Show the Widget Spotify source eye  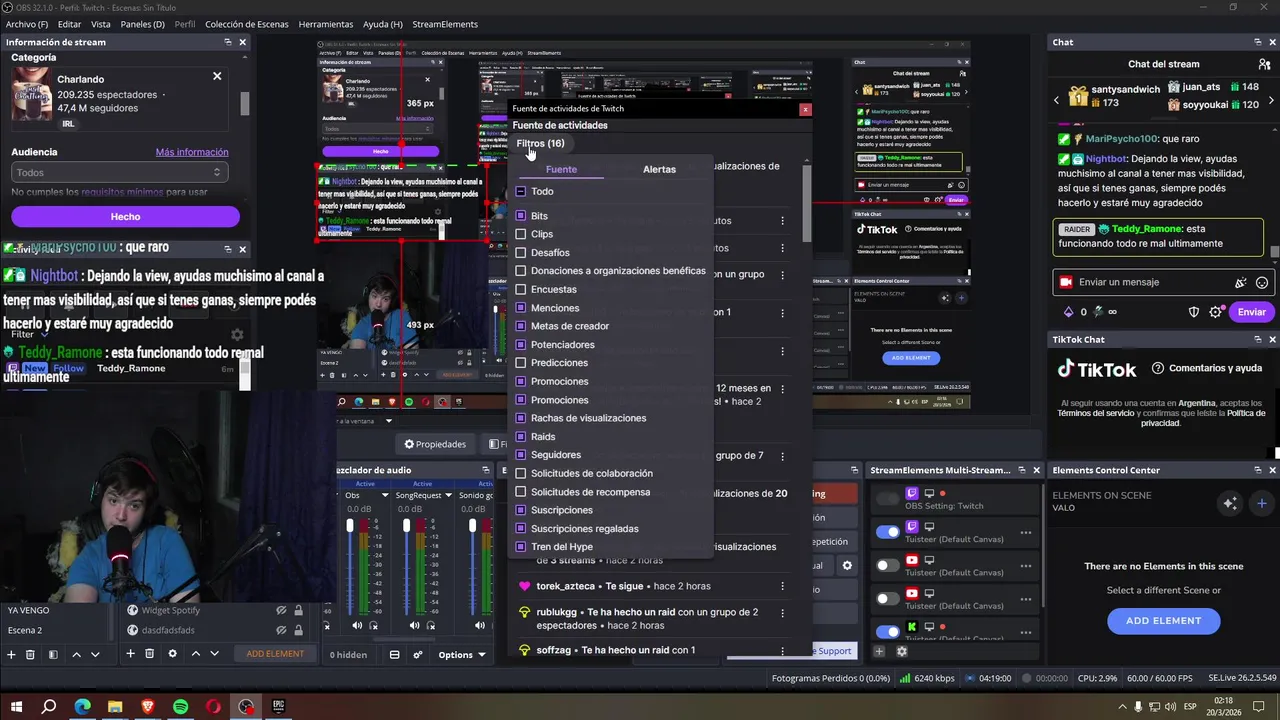(282, 610)
